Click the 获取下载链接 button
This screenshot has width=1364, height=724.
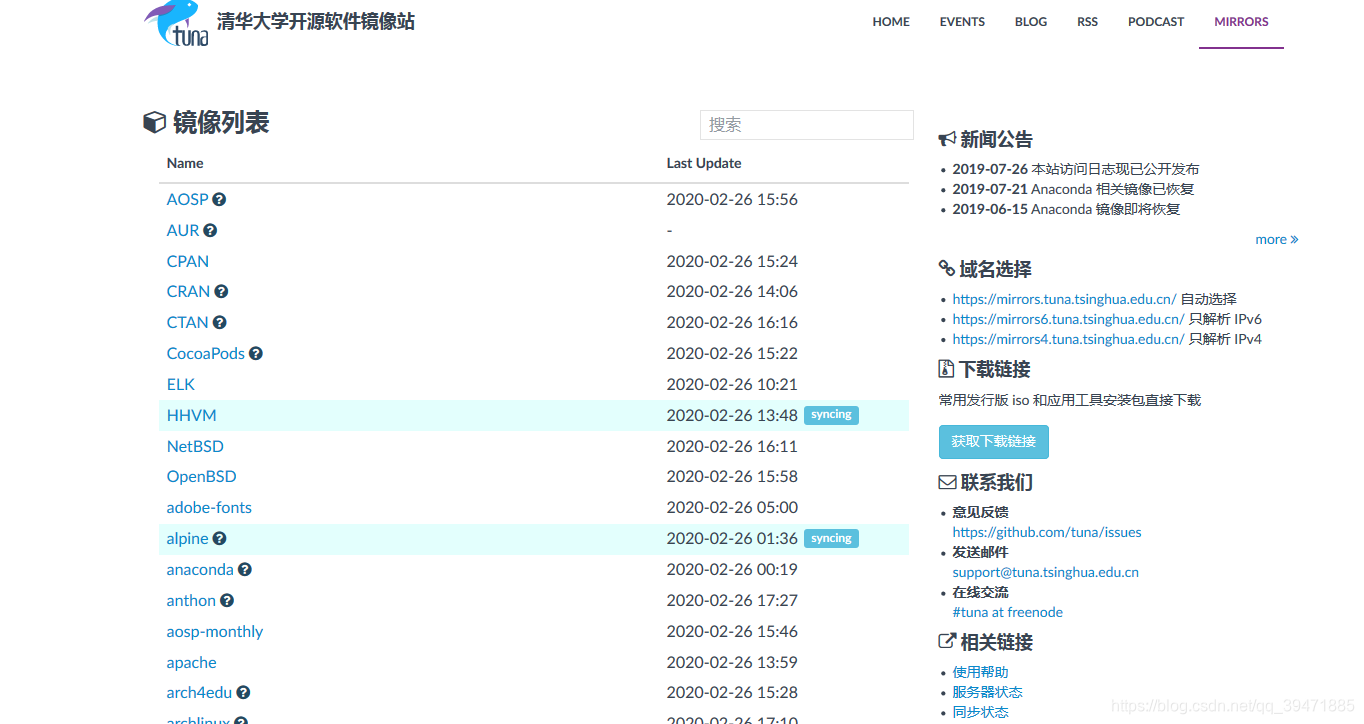[993, 442]
